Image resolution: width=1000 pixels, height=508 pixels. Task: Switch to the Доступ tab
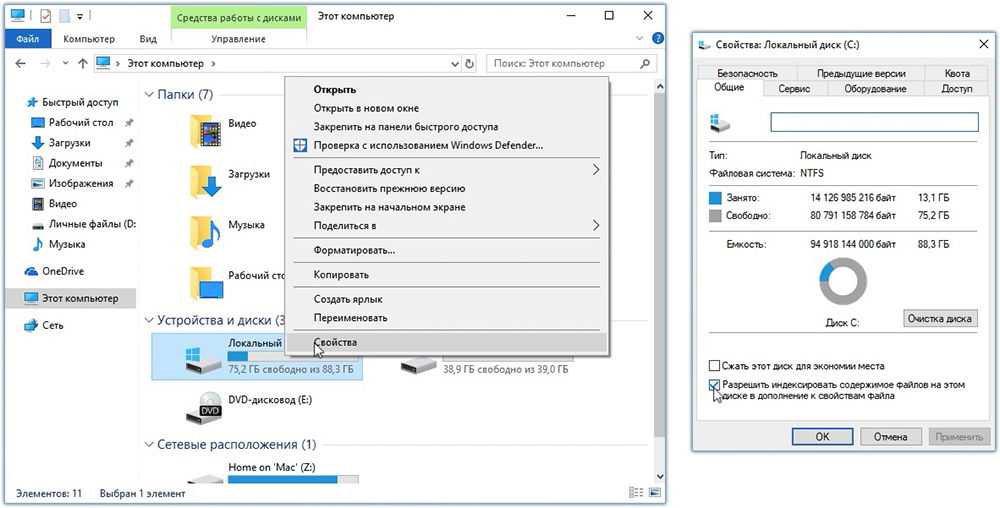coord(957,89)
